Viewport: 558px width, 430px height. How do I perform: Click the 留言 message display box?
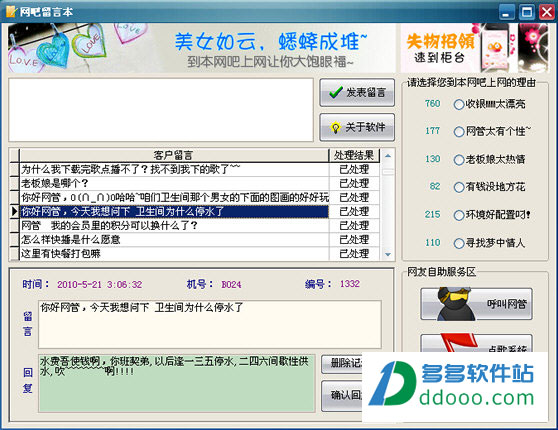click(210, 324)
